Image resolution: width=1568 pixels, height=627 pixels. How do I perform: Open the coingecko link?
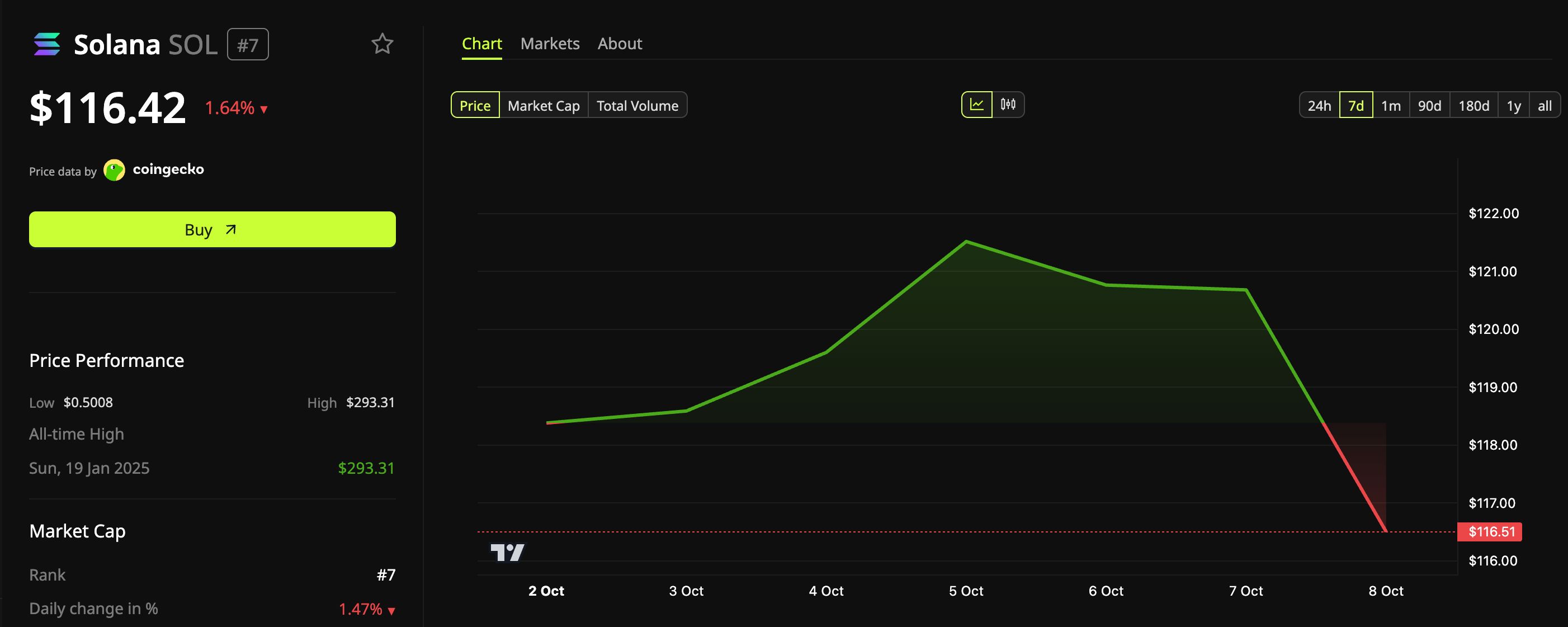168,169
